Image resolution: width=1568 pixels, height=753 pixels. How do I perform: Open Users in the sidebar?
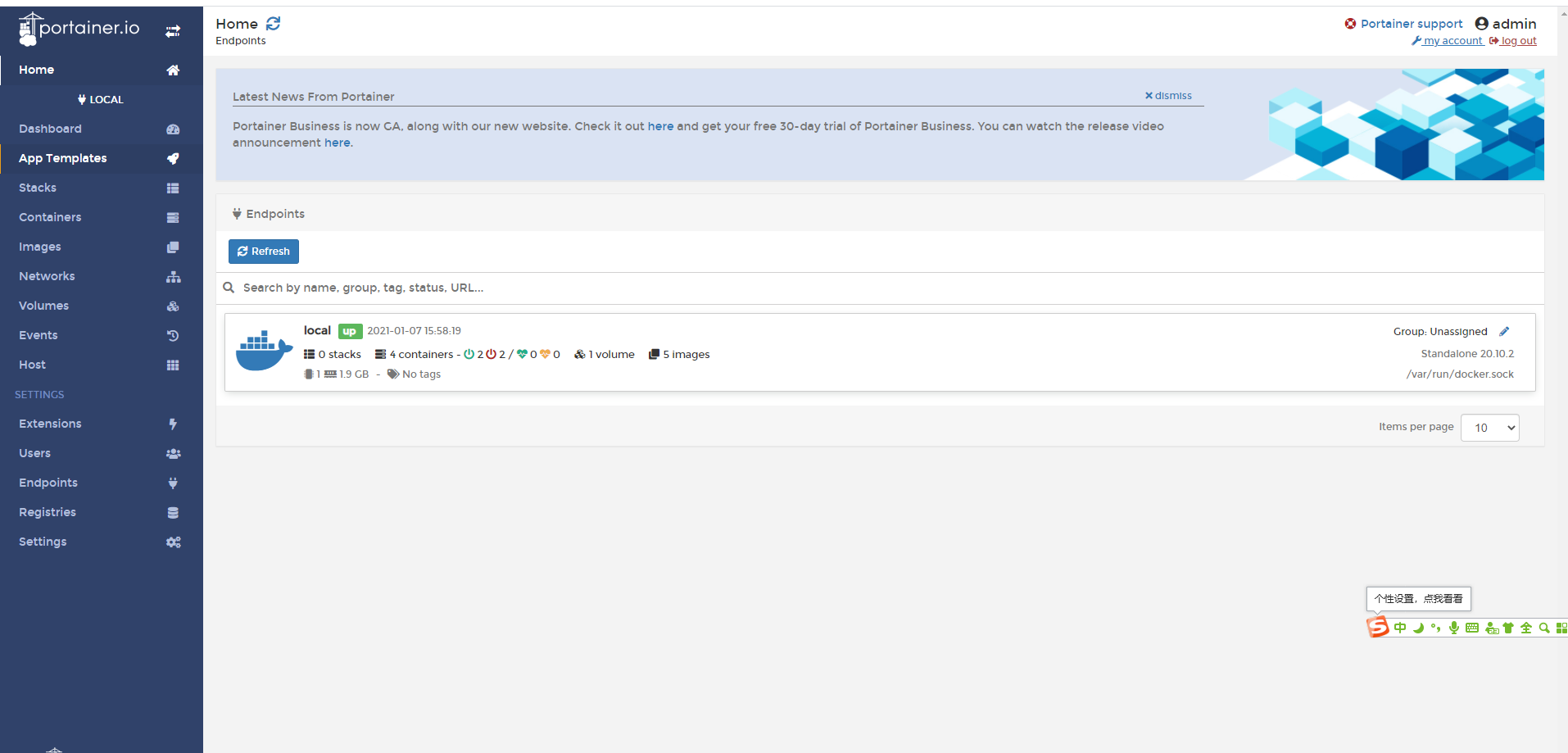pos(102,454)
